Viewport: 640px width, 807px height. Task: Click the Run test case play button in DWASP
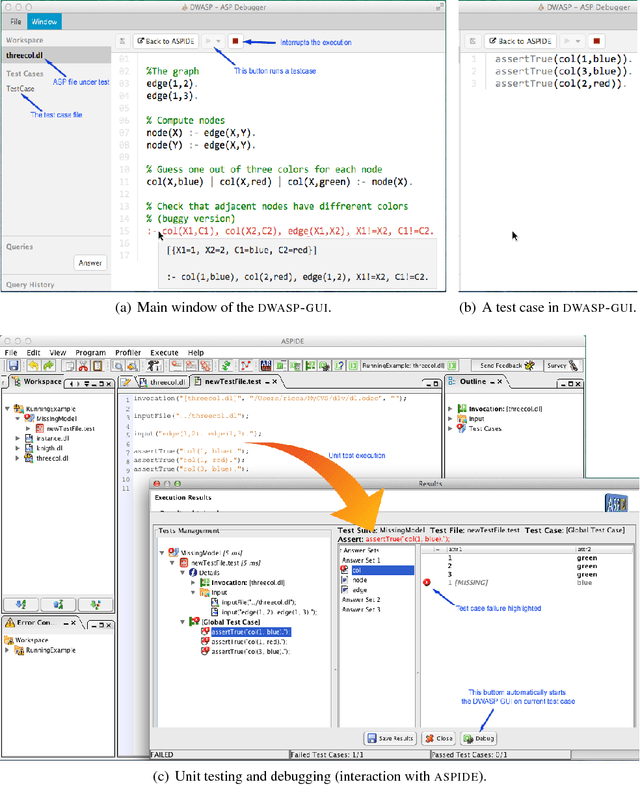(208, 41)
